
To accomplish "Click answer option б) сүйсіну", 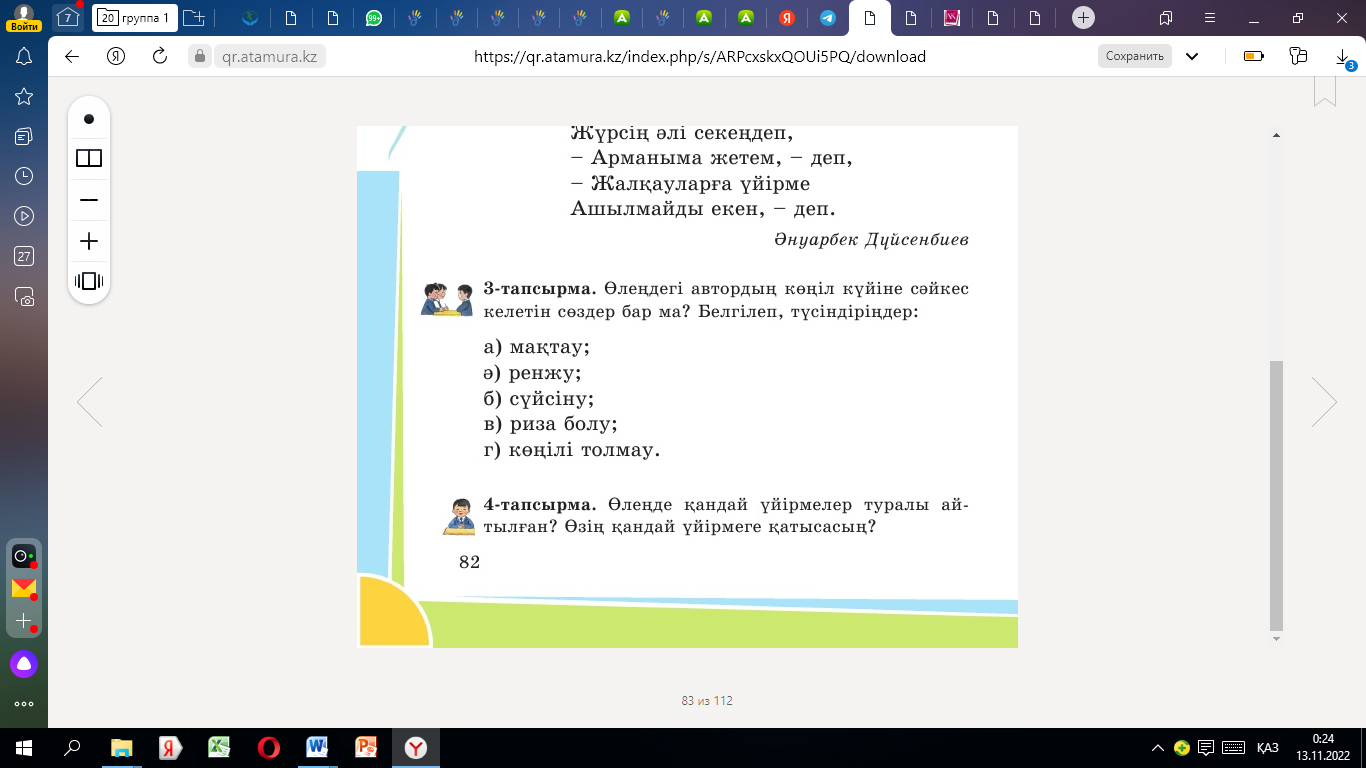I will (x=539, y=399).
